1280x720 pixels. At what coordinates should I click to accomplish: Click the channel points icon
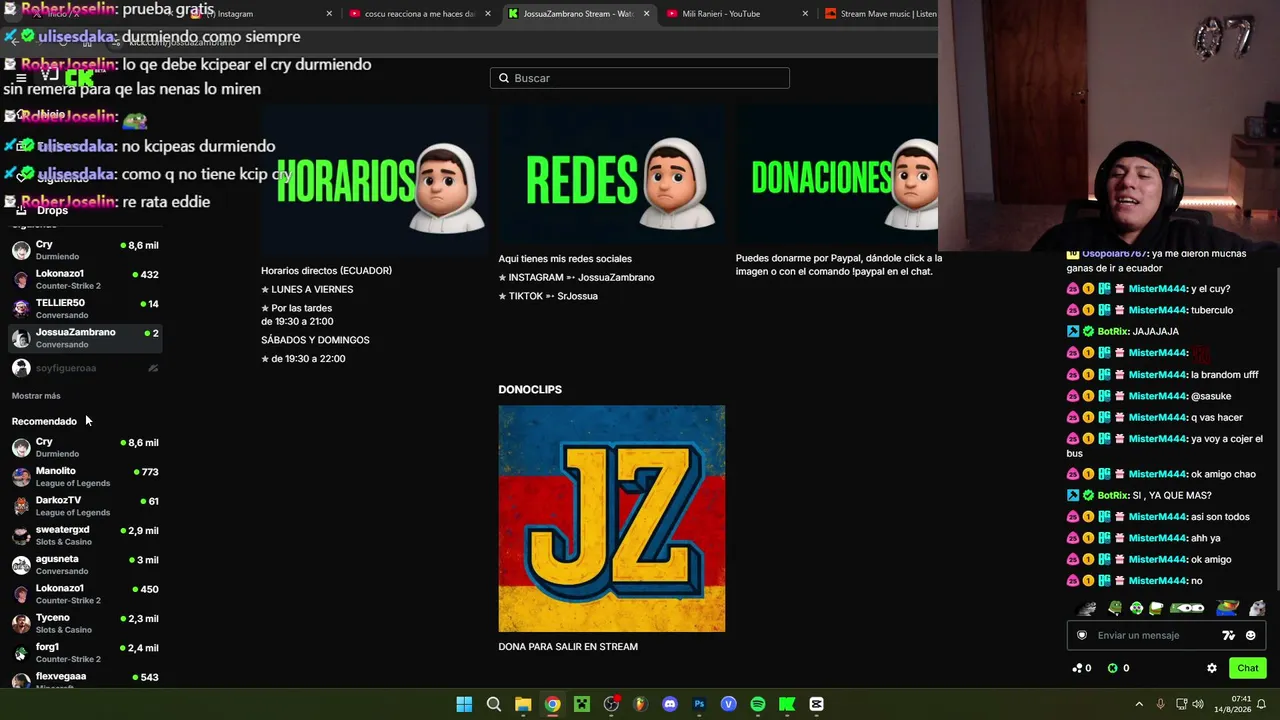click(x=1079, y=668)
